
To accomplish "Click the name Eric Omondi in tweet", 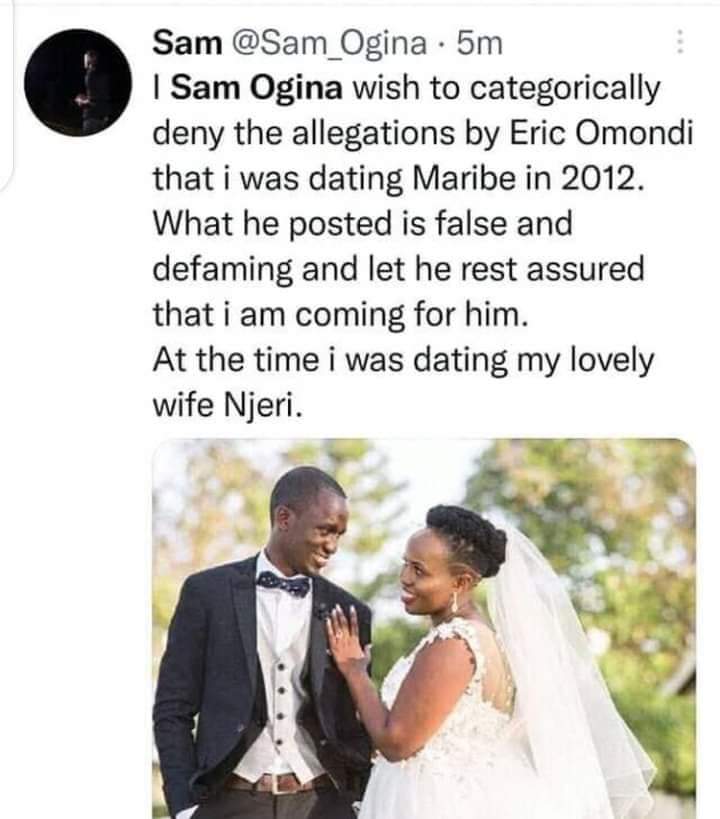I will click(x=601, y=133).
